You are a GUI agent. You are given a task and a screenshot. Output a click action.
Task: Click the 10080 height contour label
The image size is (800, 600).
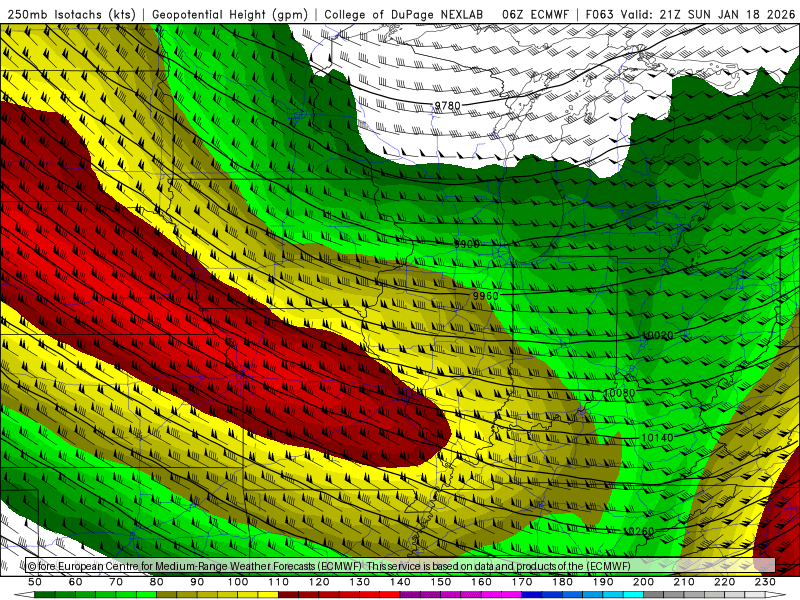[619, 393]
